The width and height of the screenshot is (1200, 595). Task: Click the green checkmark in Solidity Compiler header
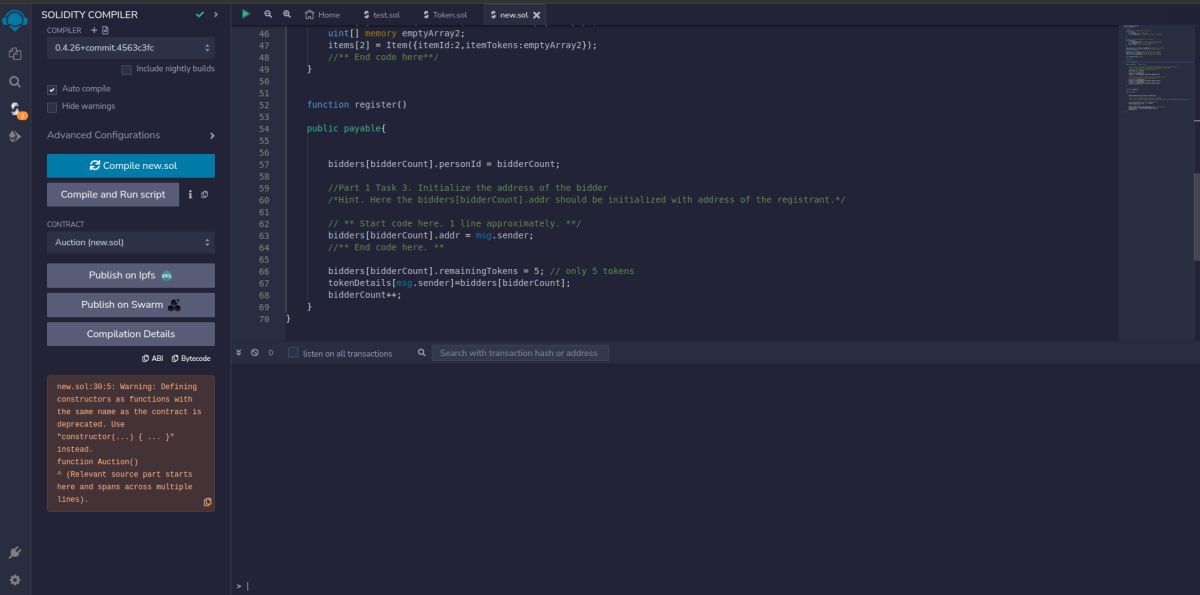(x=200, y=14)
